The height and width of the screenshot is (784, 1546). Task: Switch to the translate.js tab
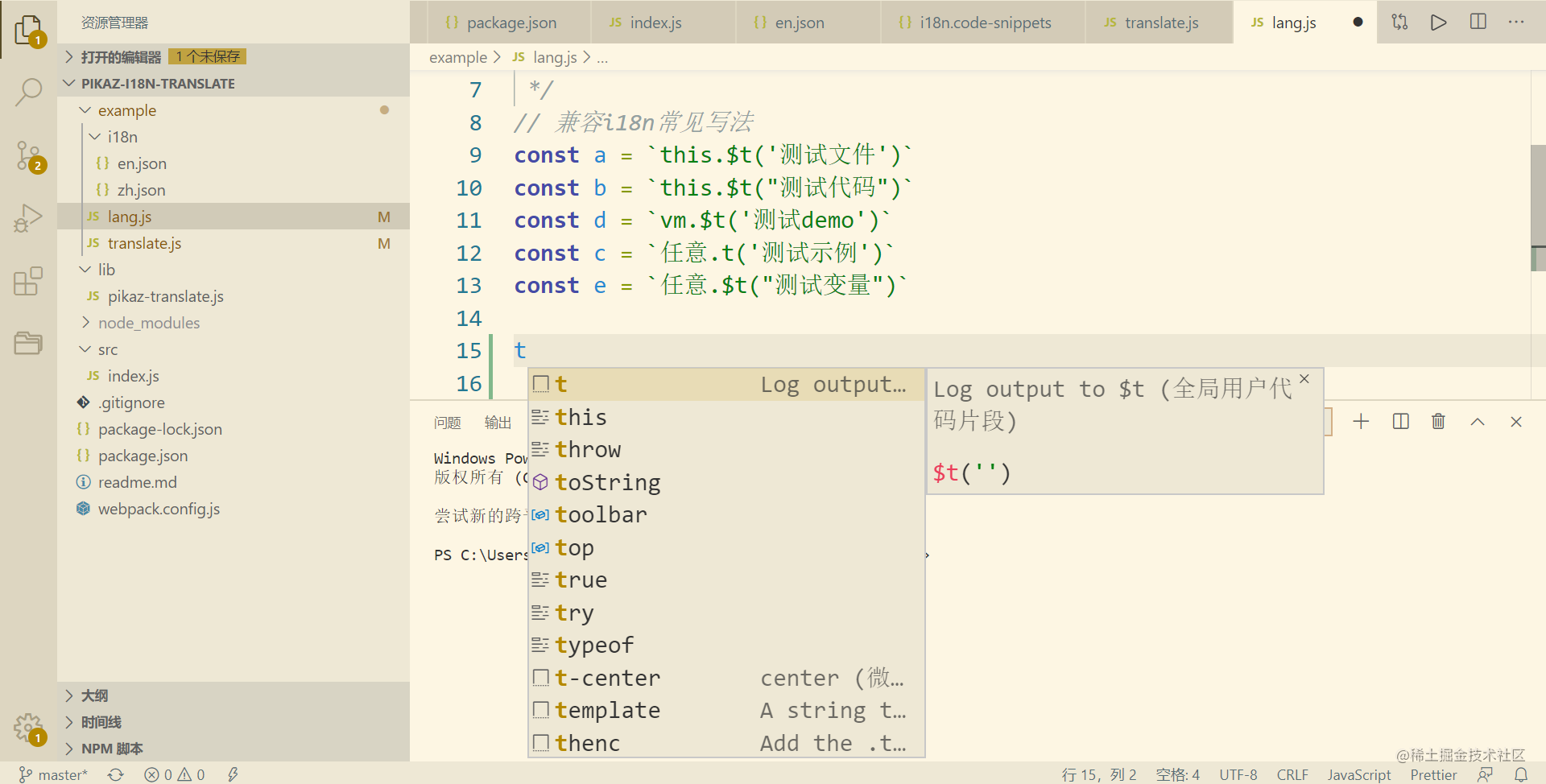(1160, 23)
